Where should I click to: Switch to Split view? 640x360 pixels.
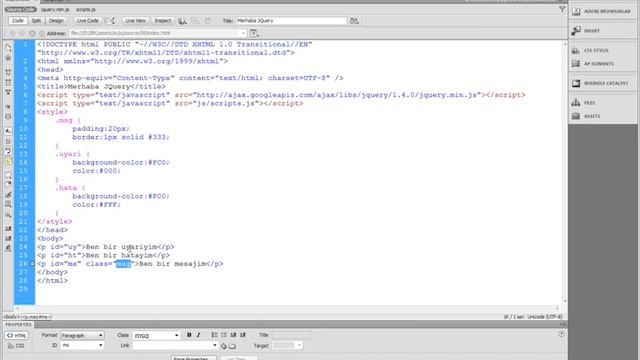click(x=36, y=21)
